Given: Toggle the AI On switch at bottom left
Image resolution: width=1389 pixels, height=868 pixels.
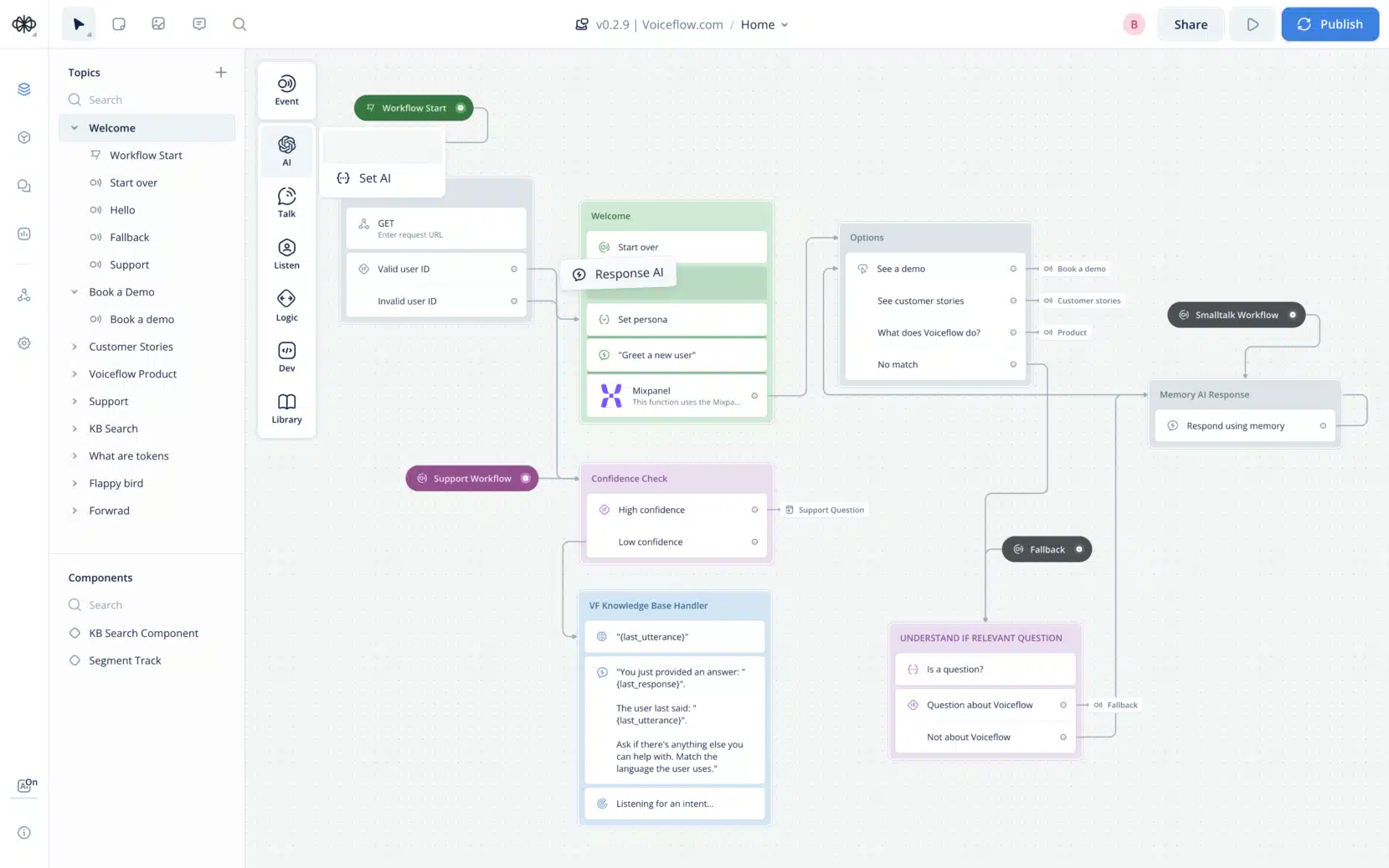Looking at the screenshot, I should point(23,786).
